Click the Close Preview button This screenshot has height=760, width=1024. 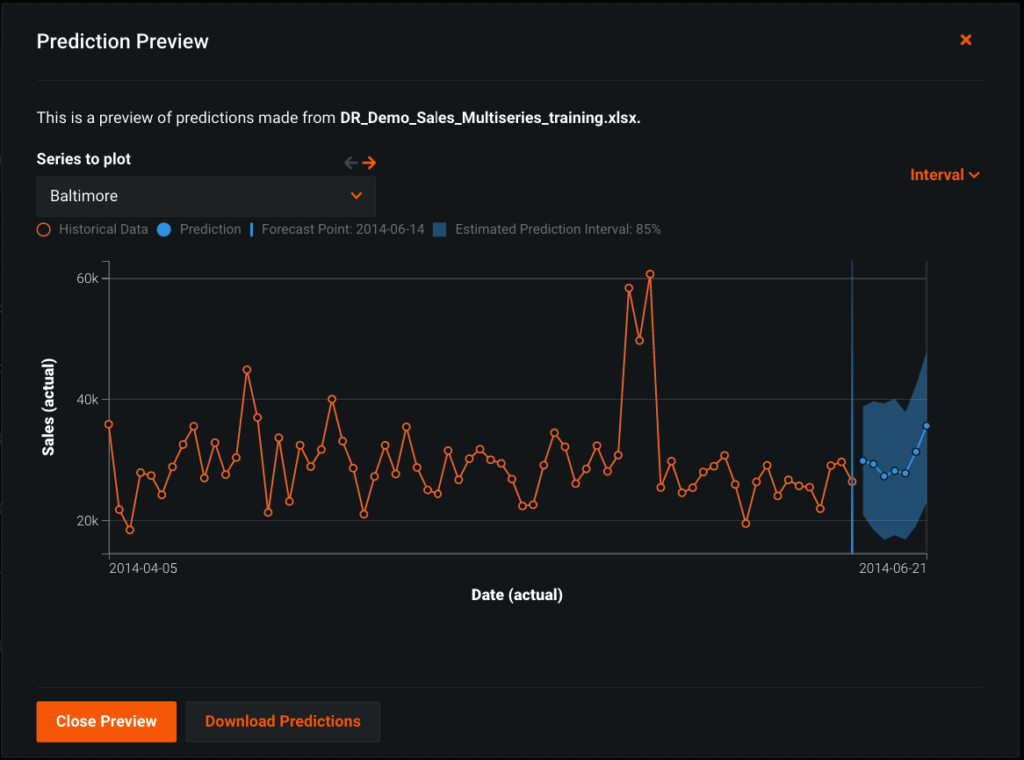pyautogui.click(x=106, y=721)
